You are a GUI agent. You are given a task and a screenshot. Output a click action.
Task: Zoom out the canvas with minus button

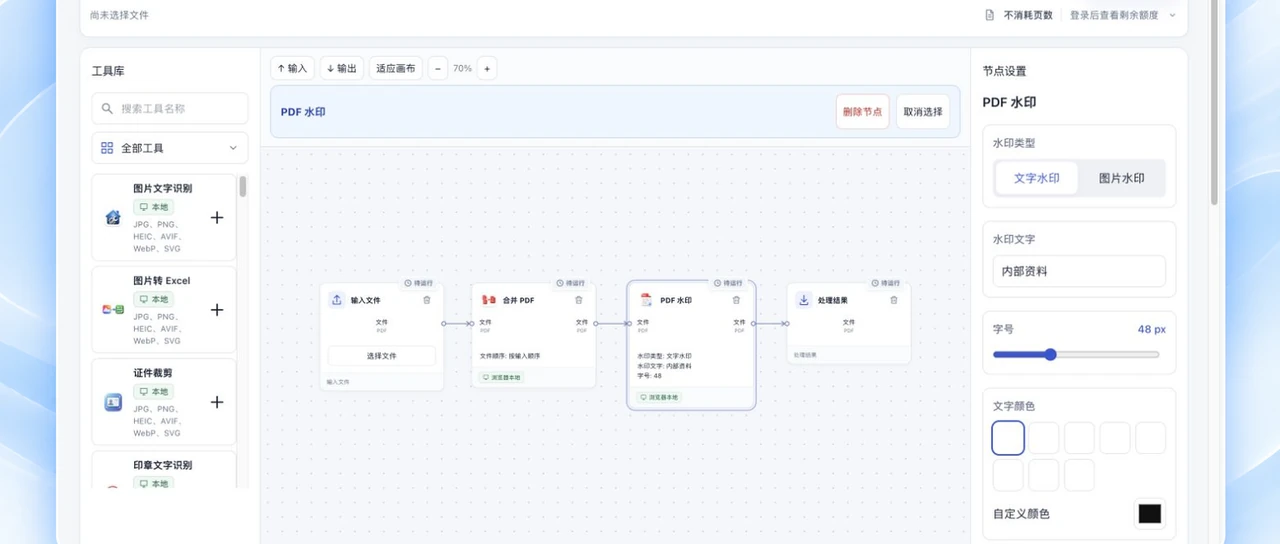[439, 68]
